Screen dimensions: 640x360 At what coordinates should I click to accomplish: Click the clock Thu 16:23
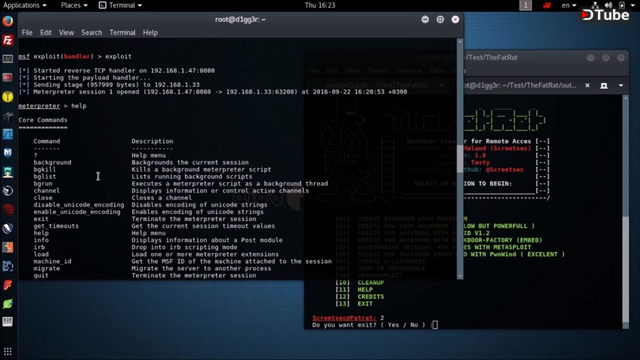coord(320,5)
